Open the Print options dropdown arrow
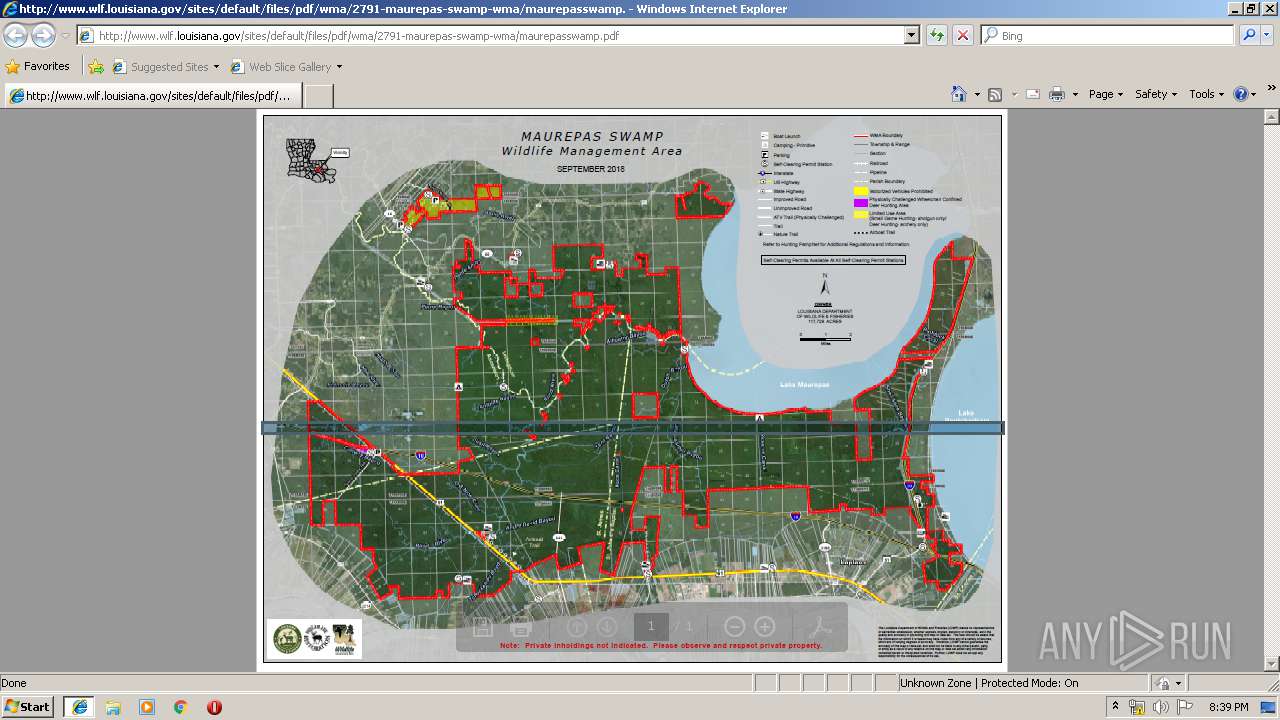This screenshot has width=1280, height=720. coord(1075,94)
